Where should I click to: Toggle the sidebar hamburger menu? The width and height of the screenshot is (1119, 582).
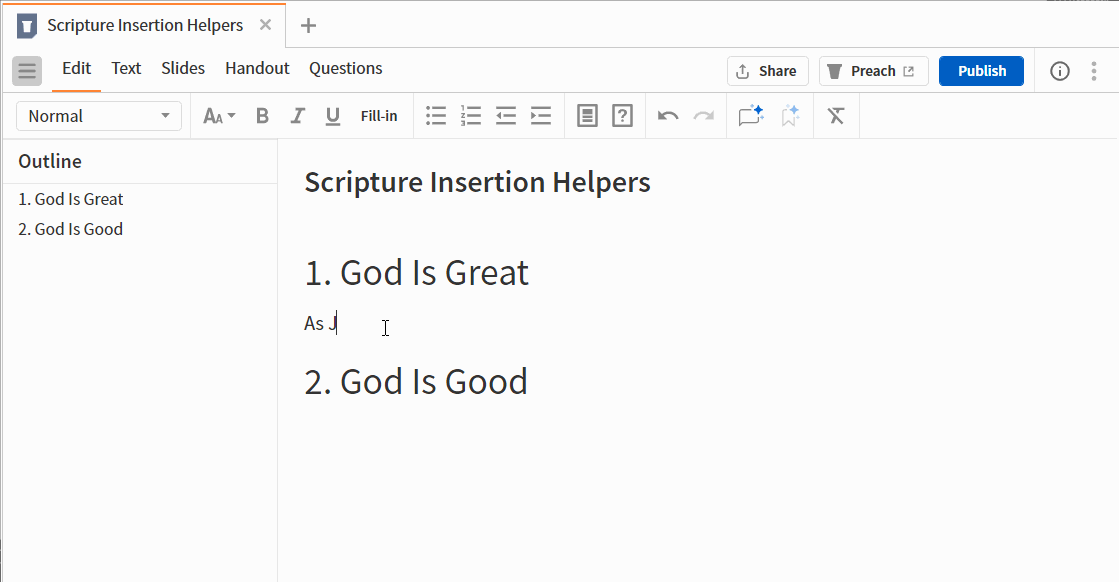[x=27, y=71]
